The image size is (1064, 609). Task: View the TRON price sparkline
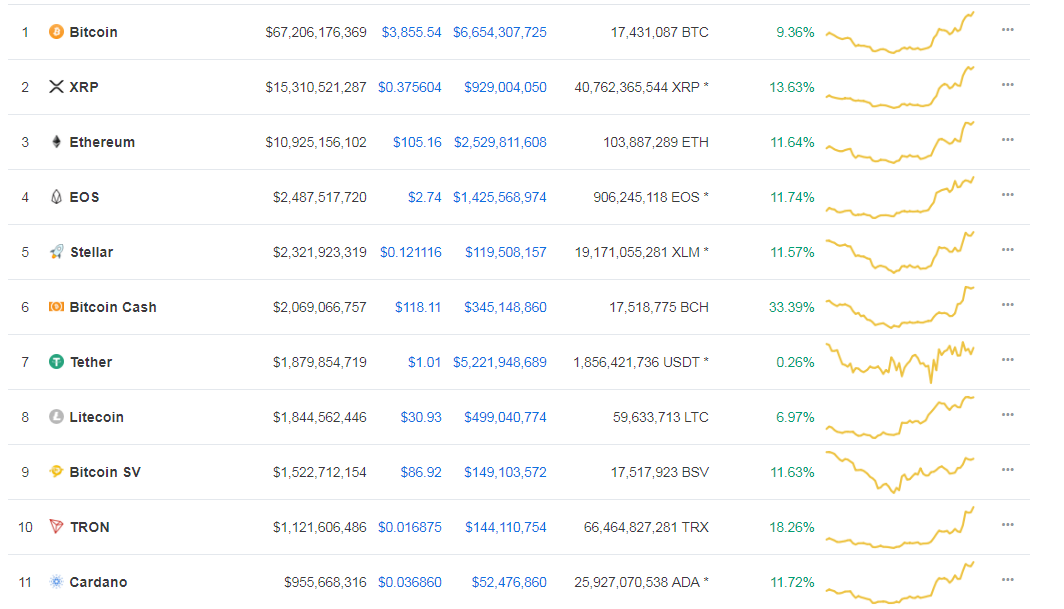[x=900, y=528]
